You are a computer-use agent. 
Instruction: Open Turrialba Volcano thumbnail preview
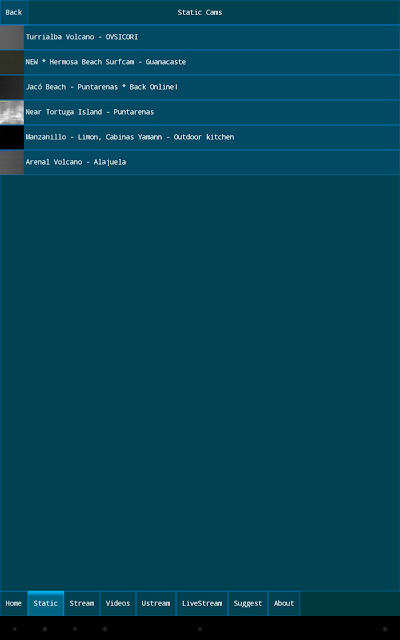12,37
